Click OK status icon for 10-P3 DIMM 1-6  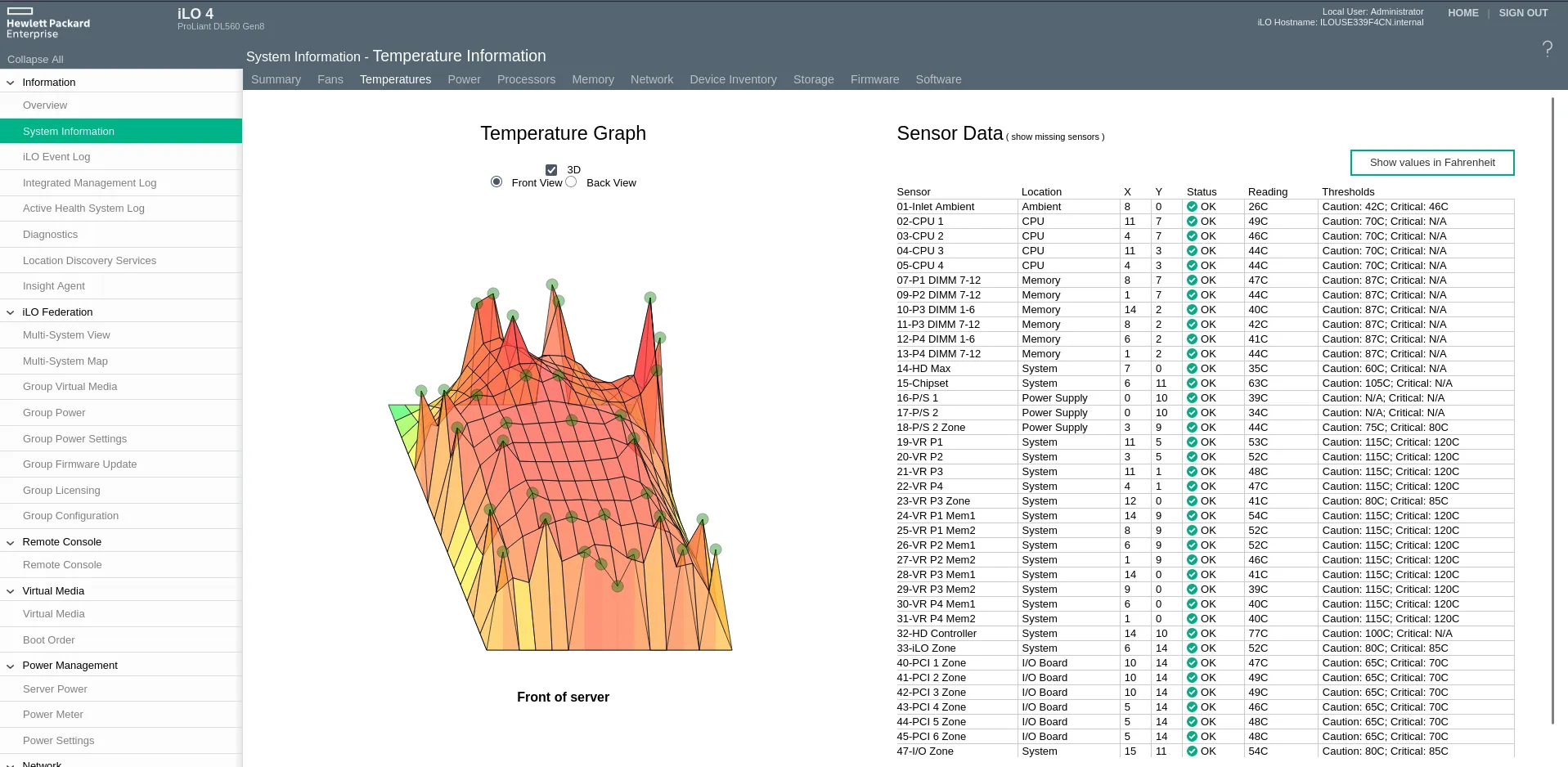pyautogui.click(x=1192, y=310)
